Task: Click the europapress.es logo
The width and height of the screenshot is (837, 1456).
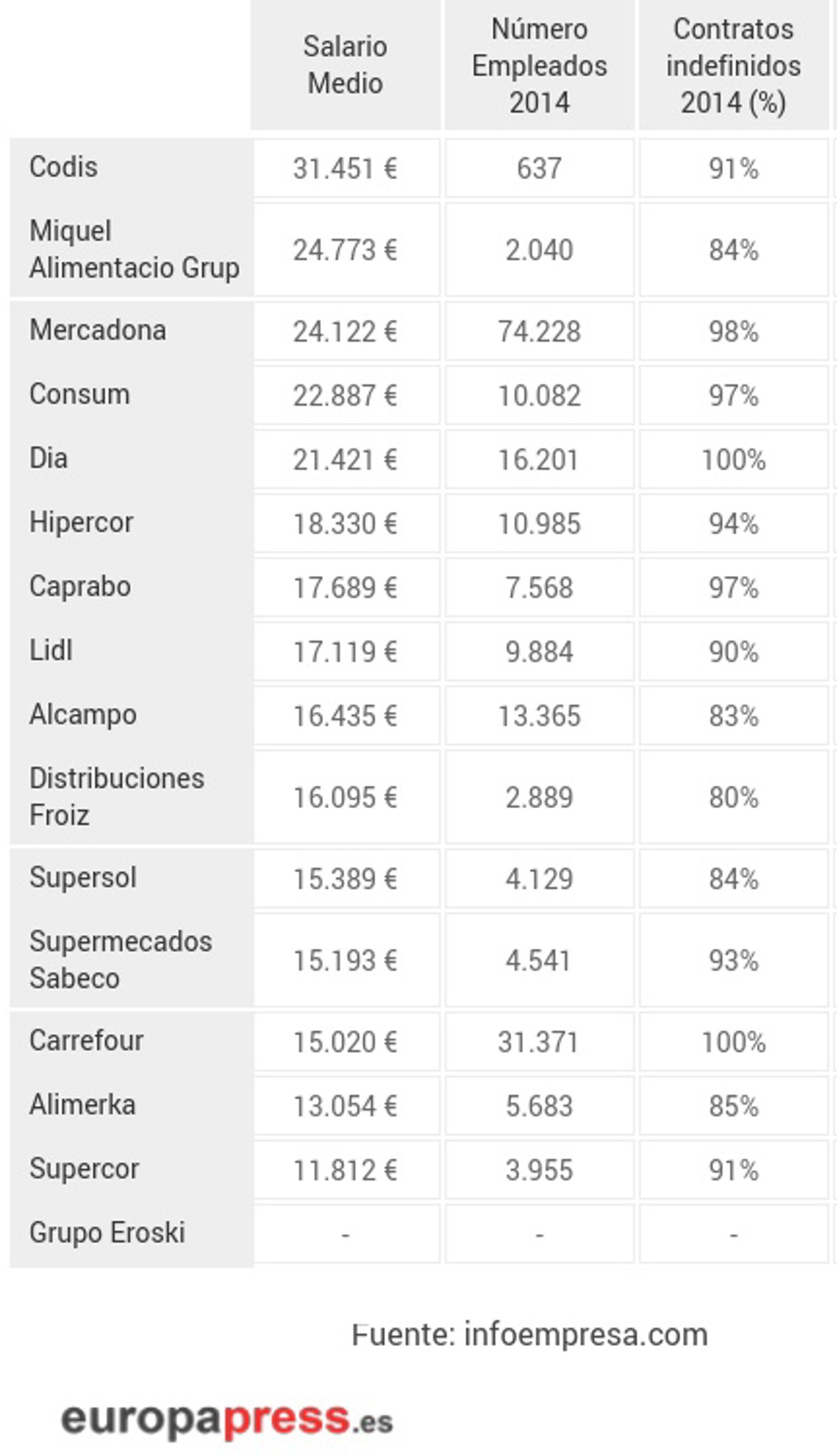Action: click(x=227, y=1420)
